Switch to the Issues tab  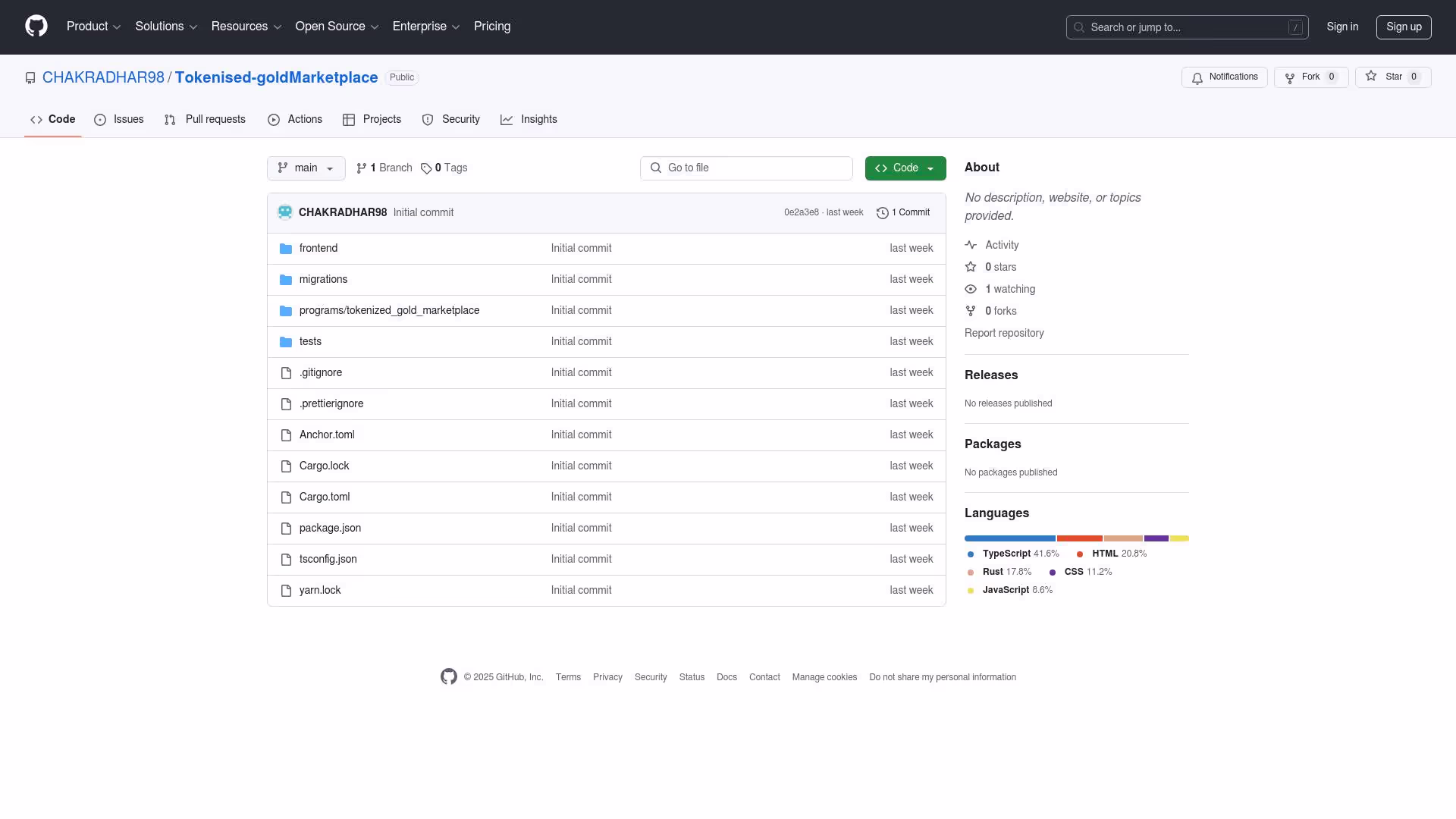pyautogui.click(x=119, y=120)
